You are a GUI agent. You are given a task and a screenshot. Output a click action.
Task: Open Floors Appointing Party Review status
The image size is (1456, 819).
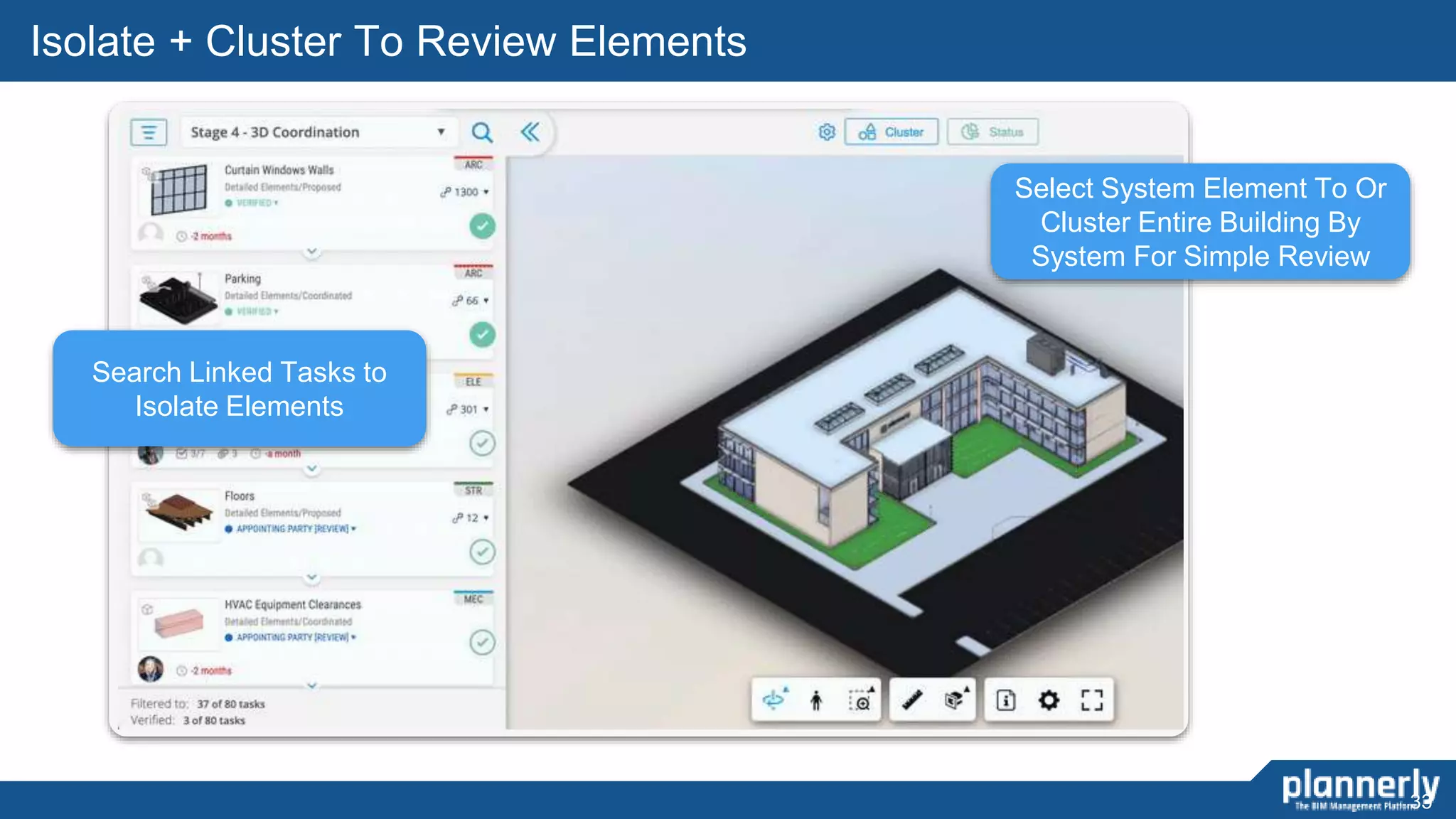pos(291,529)
